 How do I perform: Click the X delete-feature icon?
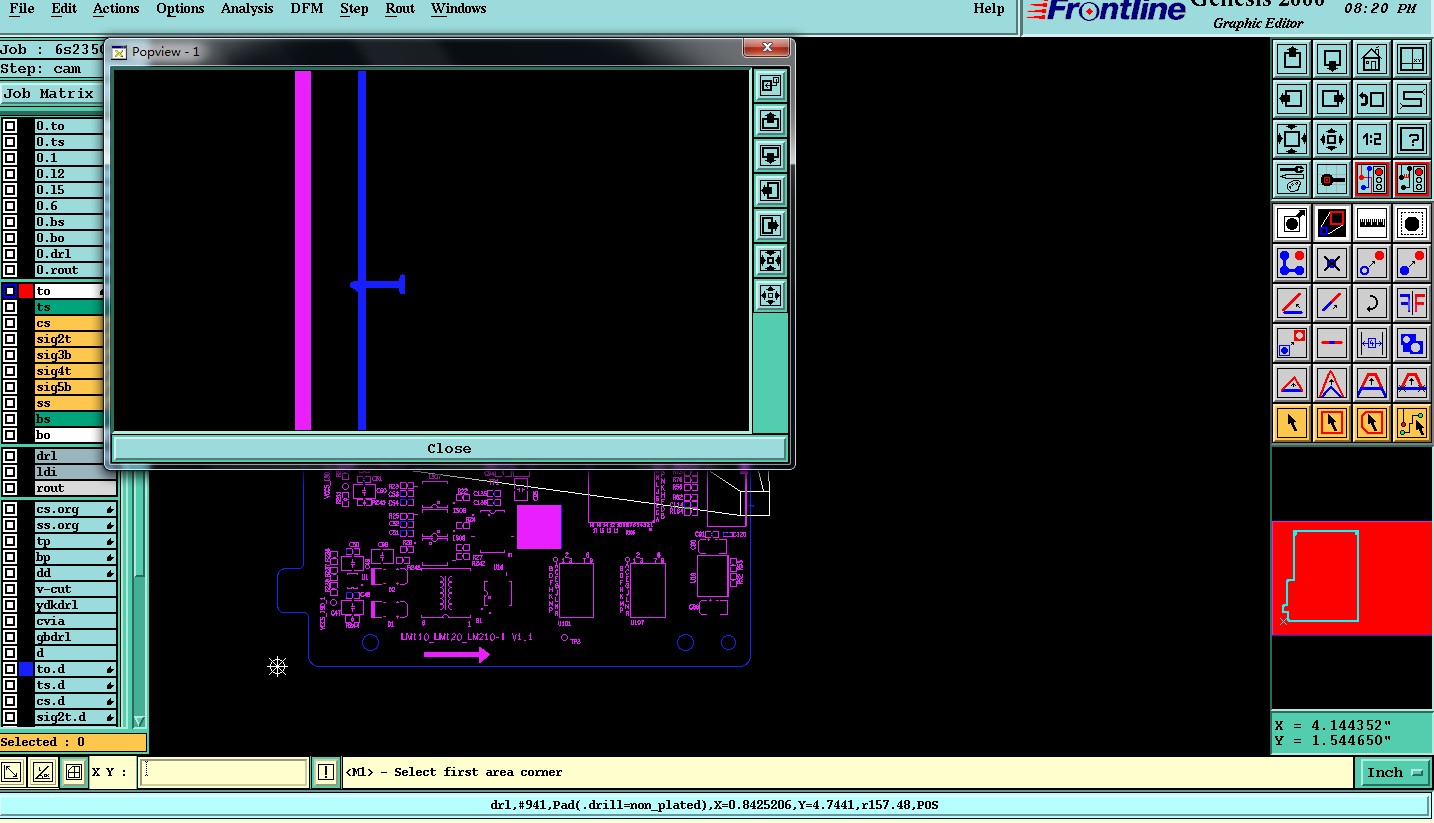1332,263
